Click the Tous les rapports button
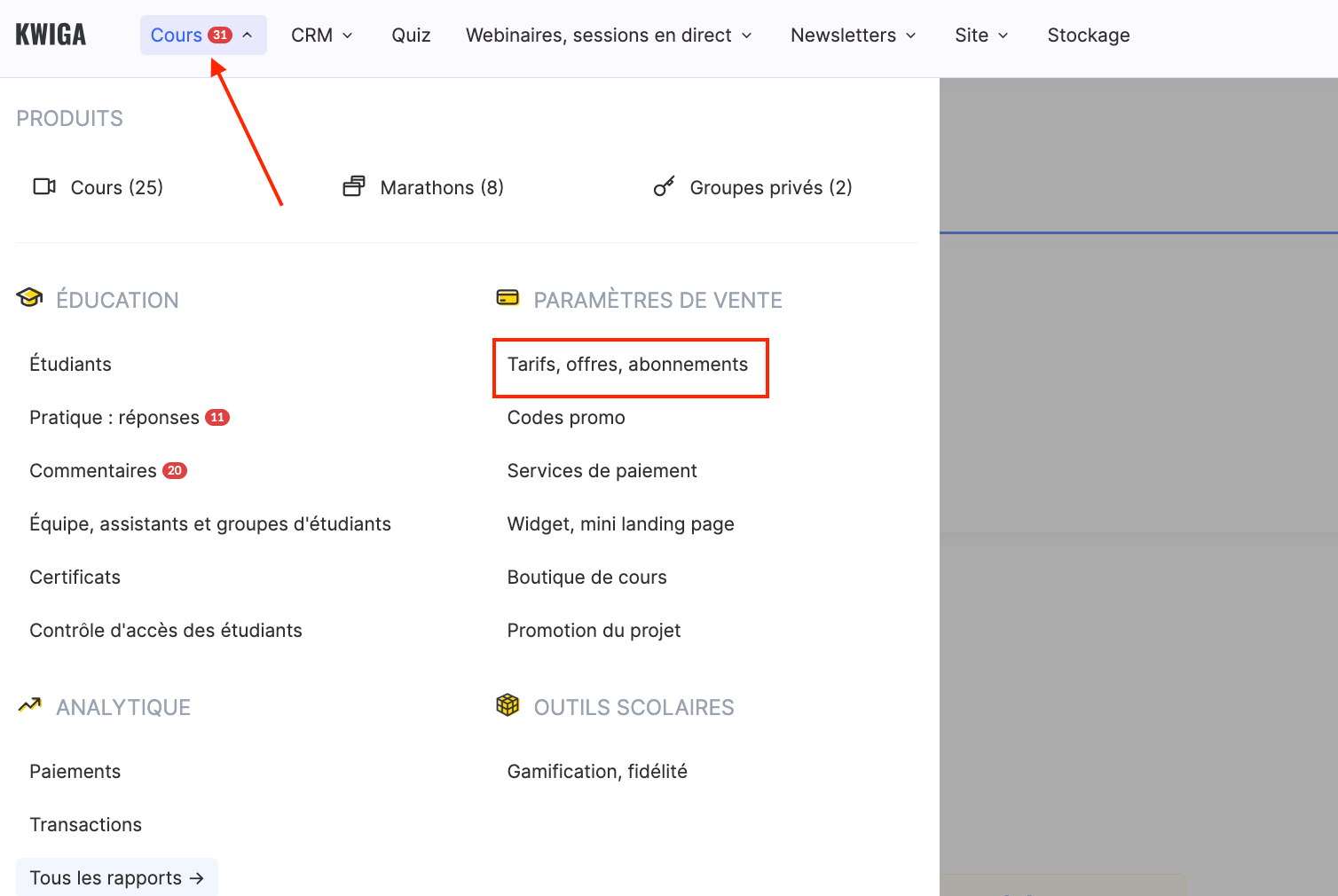This screenshot has width=1338, height=896. coord(116,877)
